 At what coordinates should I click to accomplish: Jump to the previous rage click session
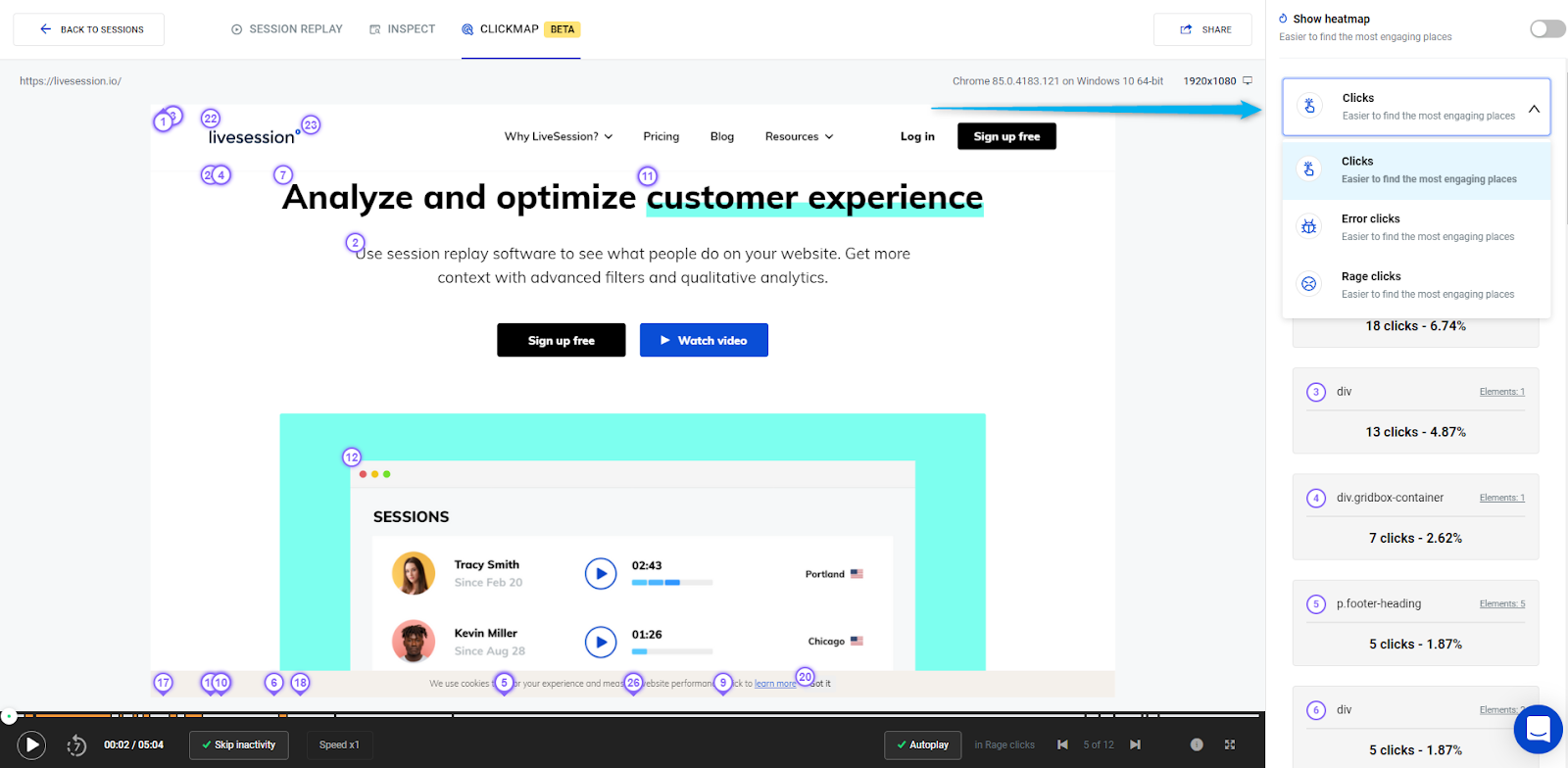[1062, 744]
